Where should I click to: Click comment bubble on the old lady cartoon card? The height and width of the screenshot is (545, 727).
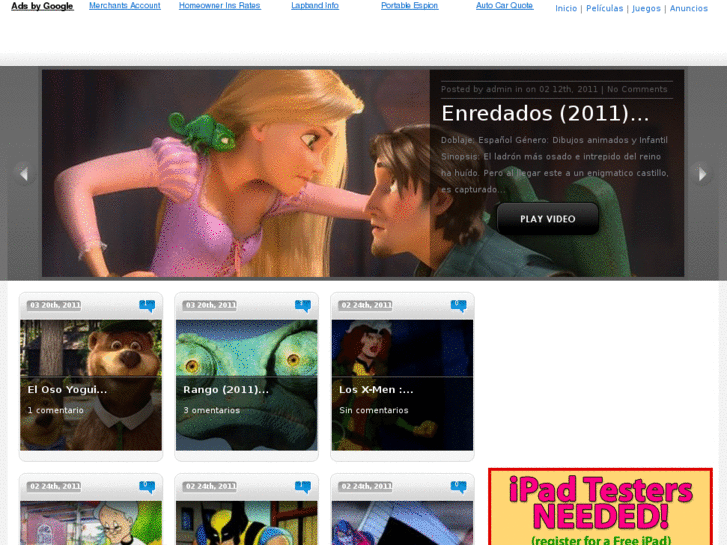point(147,487)
